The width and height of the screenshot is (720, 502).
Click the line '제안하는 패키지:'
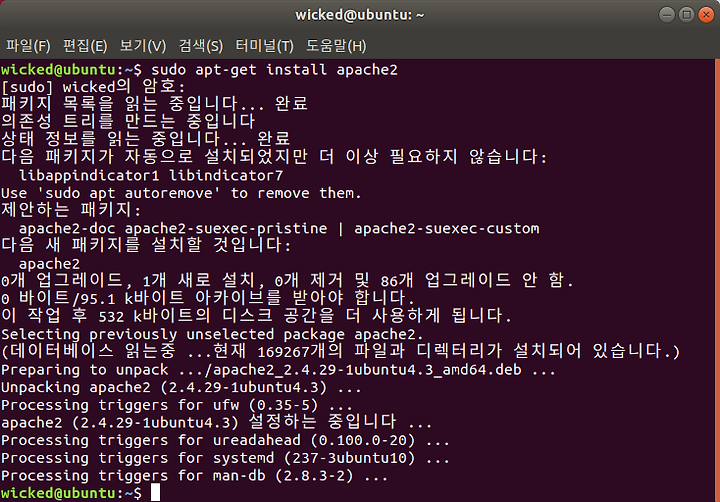click(x=71, y=210)
